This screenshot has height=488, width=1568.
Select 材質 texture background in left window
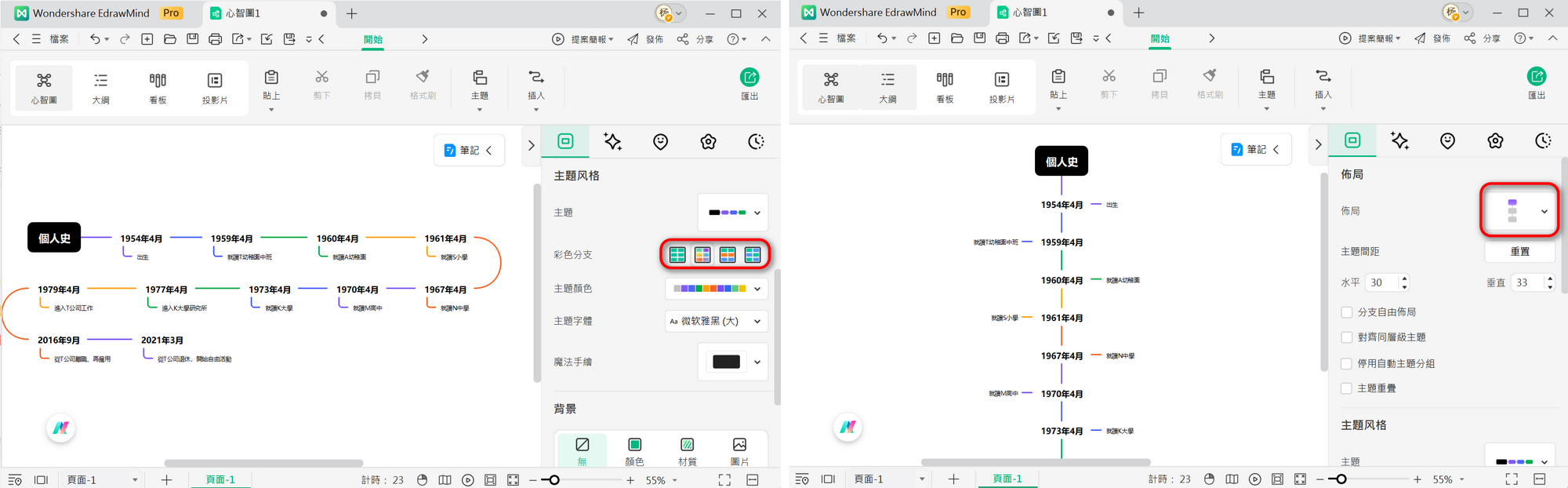687,451
